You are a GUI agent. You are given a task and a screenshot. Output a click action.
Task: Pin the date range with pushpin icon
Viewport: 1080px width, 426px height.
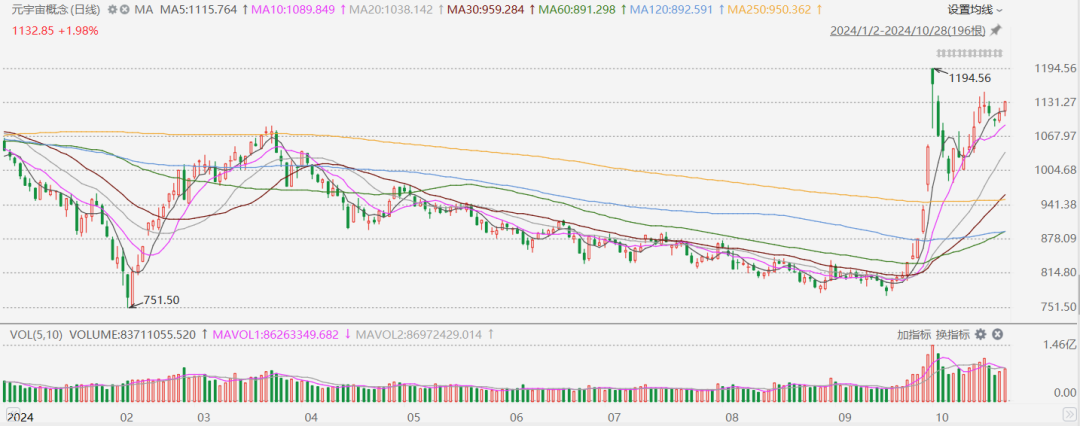(995, 30)
